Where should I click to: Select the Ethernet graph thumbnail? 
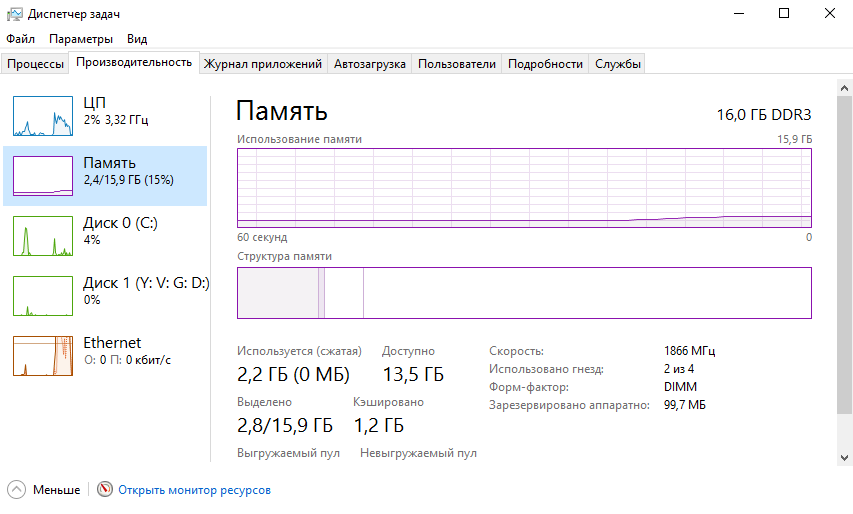43,356
